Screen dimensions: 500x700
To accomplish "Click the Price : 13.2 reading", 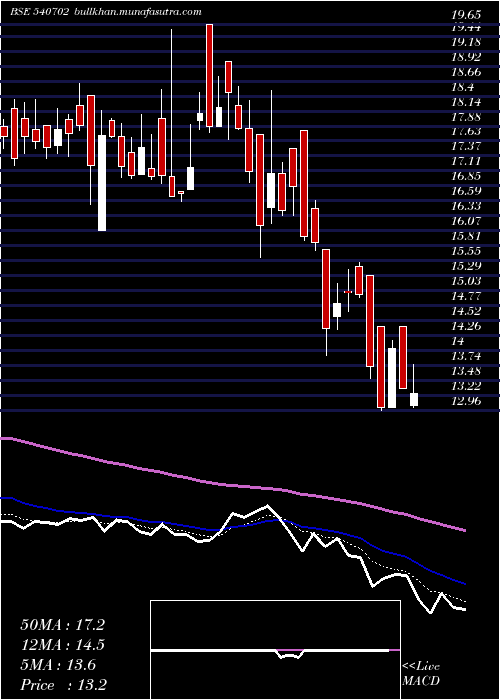I will (63, 685).
